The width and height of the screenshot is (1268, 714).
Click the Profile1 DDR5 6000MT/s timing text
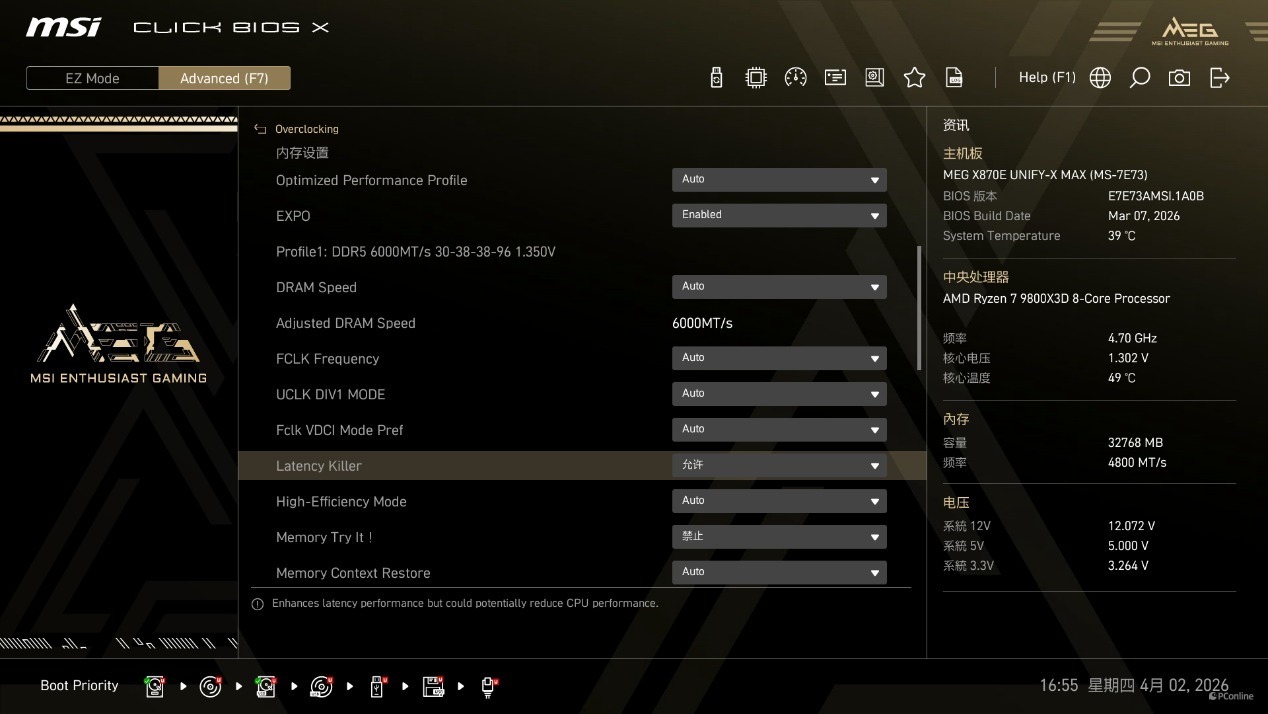(x=416, y=252)
